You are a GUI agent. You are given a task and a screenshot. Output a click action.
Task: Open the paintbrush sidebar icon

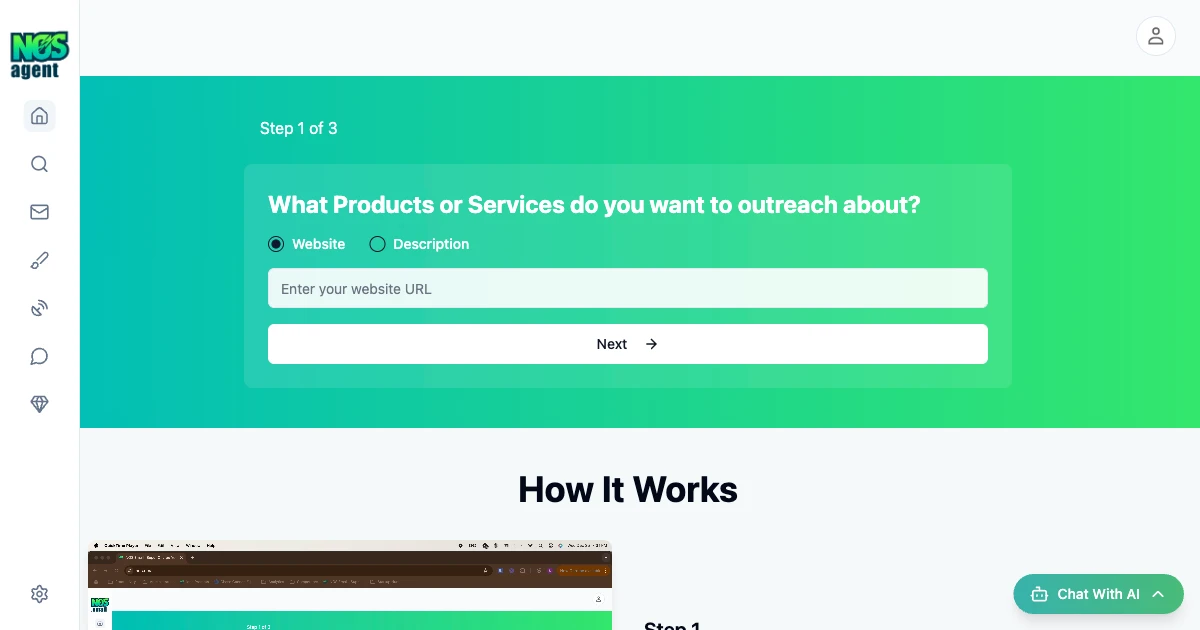point(40,261)
